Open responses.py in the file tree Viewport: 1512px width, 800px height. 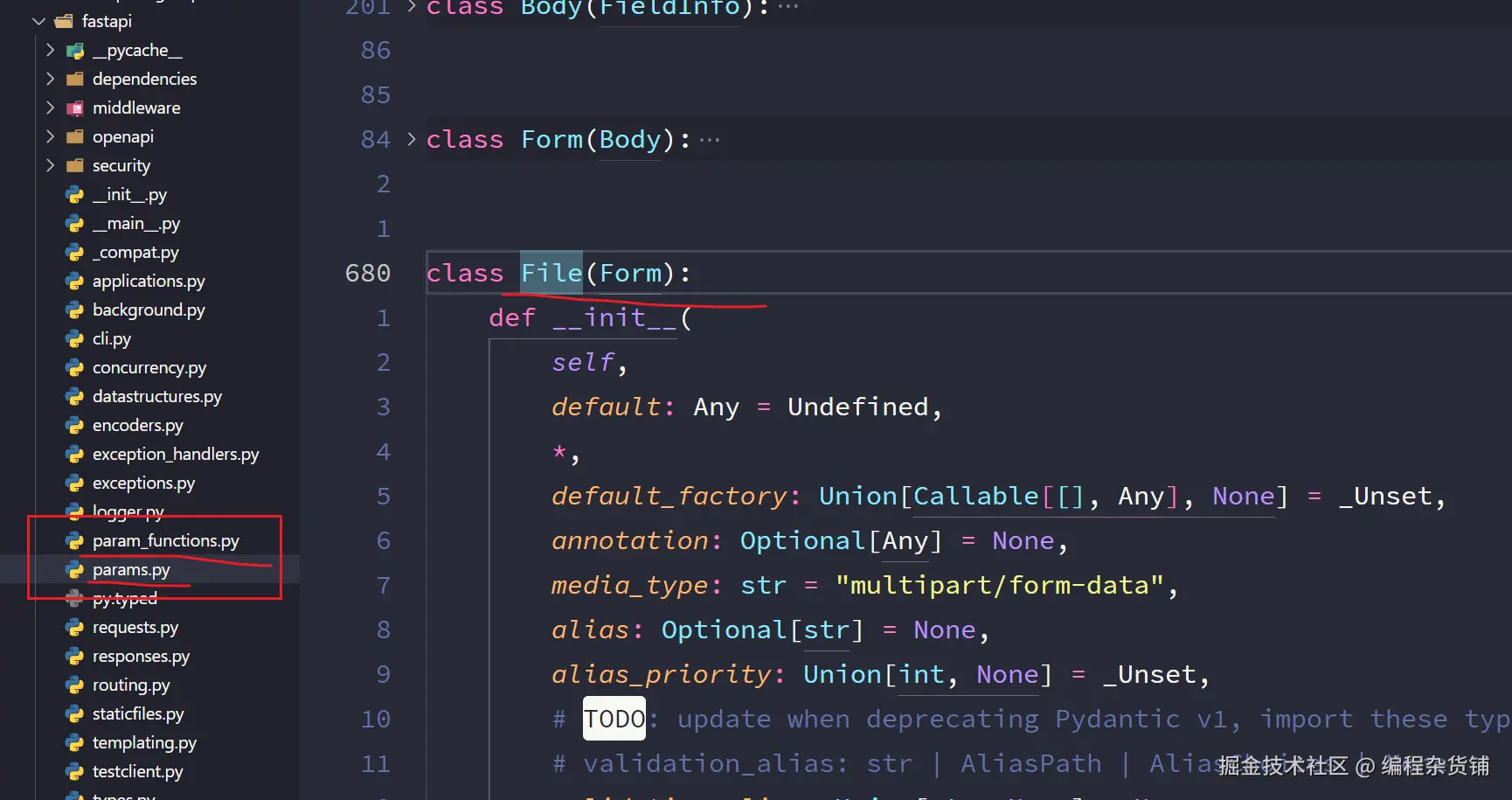[141, 656]
